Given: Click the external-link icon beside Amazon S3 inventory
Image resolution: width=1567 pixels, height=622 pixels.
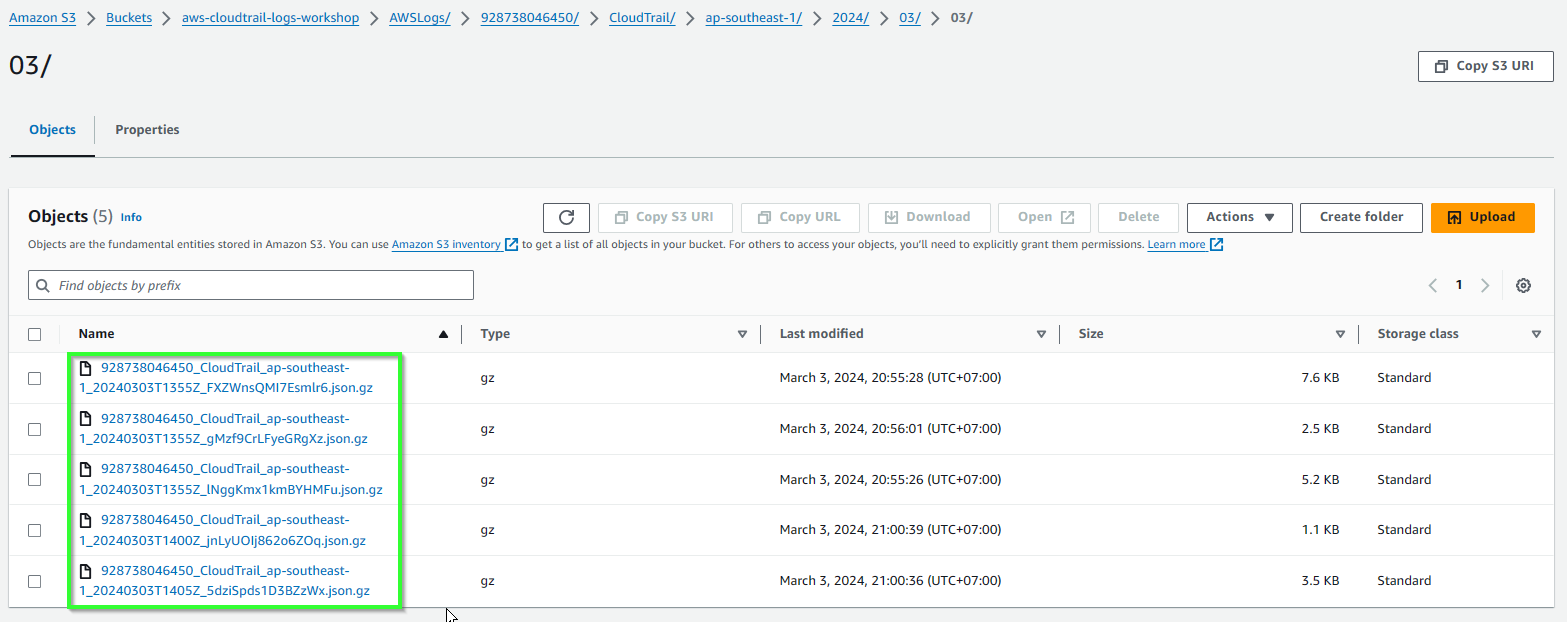Looking at the screenshot, I should coord(512,244).
